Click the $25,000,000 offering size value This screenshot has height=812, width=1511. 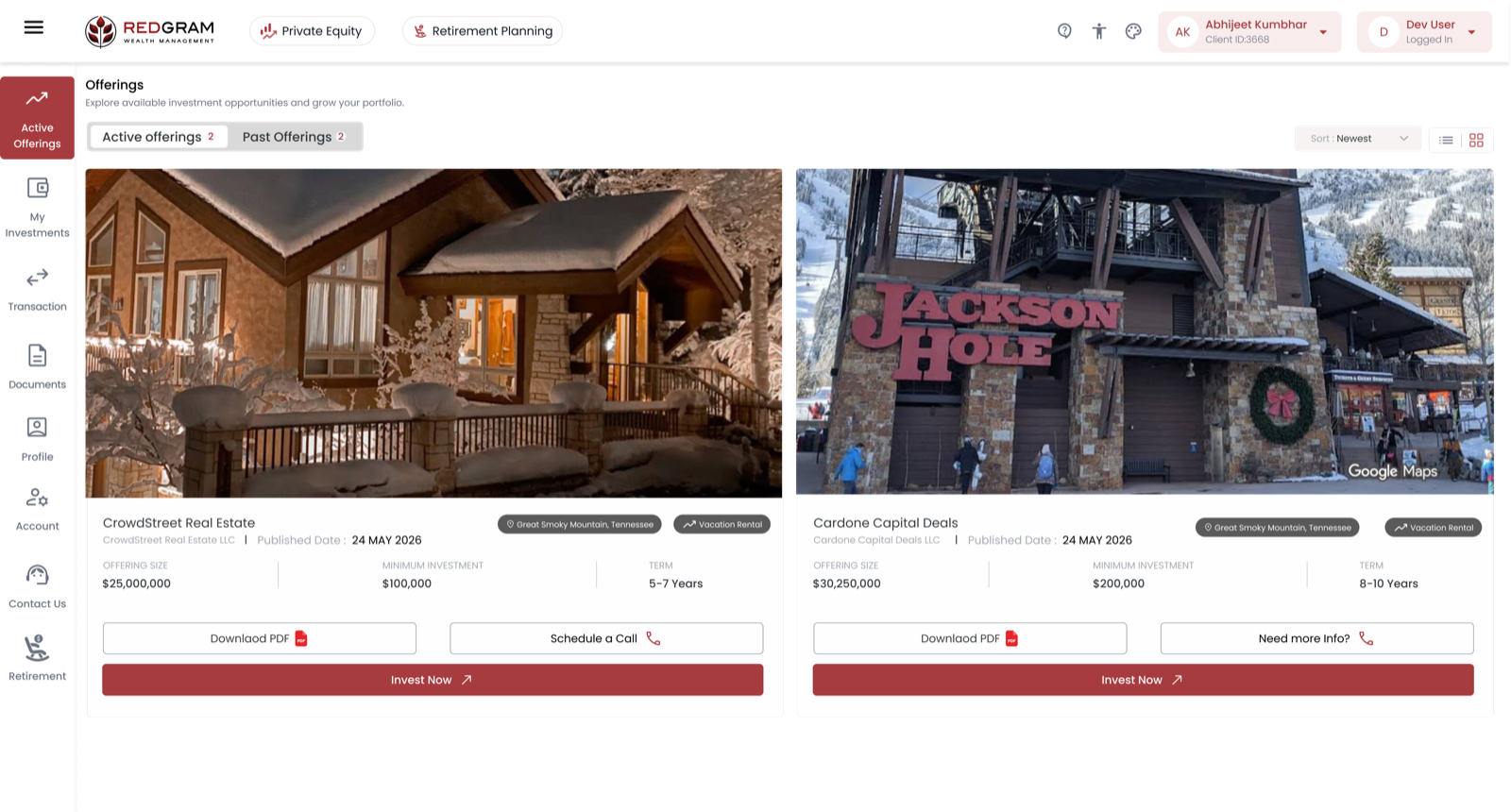pos(137,584)
